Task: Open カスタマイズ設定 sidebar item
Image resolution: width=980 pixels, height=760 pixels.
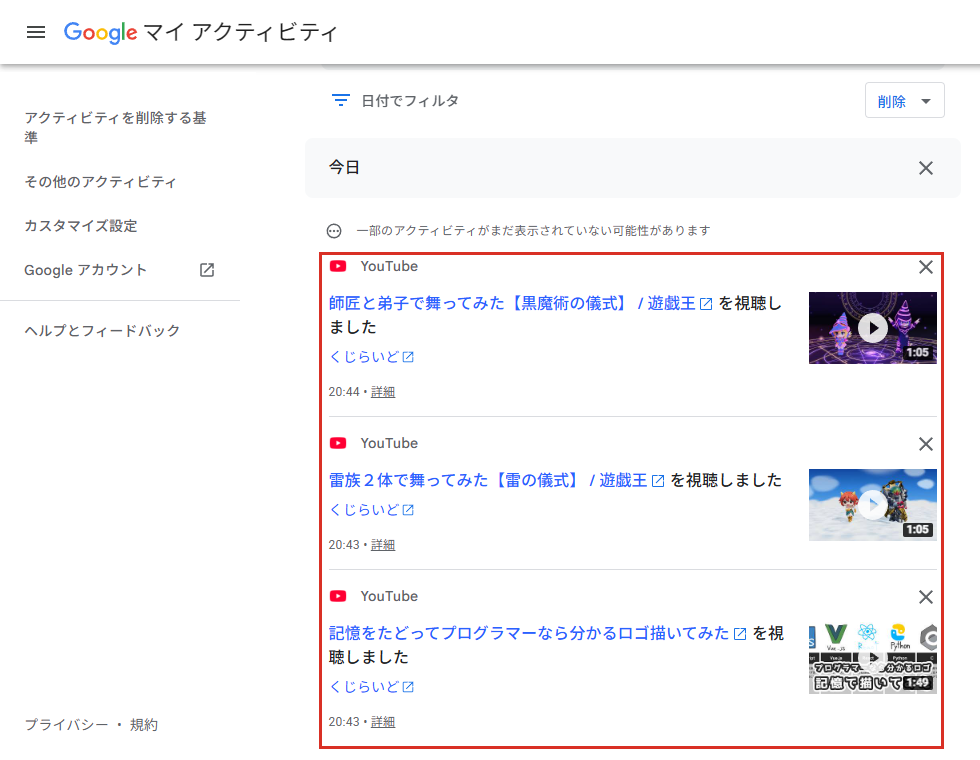Action: [81, 226]
